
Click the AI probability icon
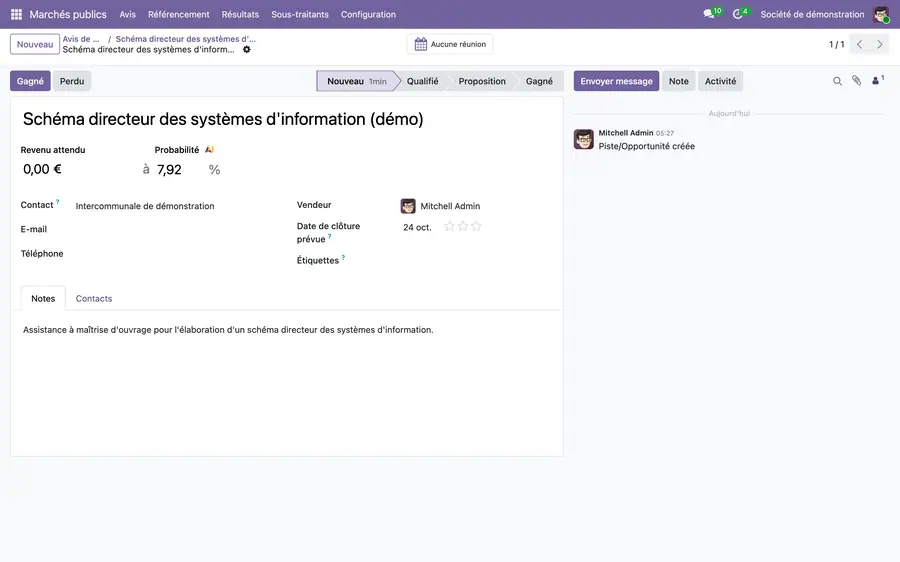pyautogui.click(x=210, y=150)
